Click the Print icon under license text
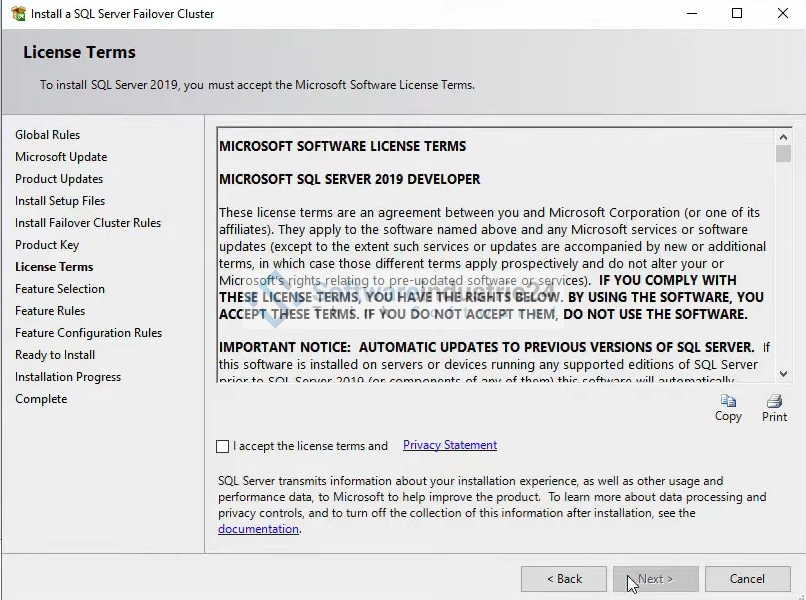Screen dimensions: 806x600 coord(774,402)
